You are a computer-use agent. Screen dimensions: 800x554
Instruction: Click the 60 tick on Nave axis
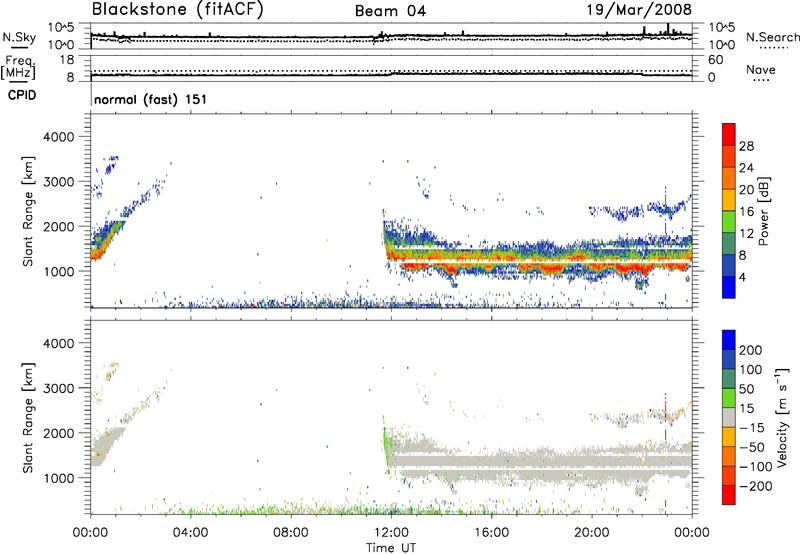coord(715,60)
